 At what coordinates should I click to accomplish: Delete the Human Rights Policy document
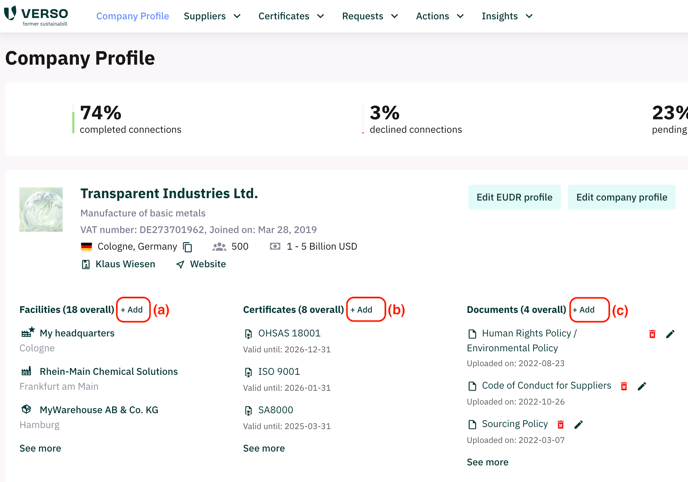click(x=652, y=334)
